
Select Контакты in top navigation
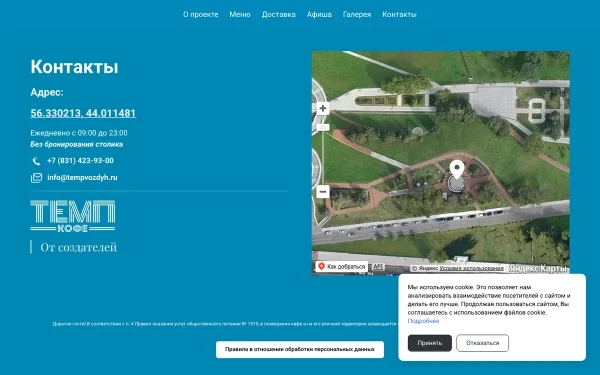tap(399, 15)
